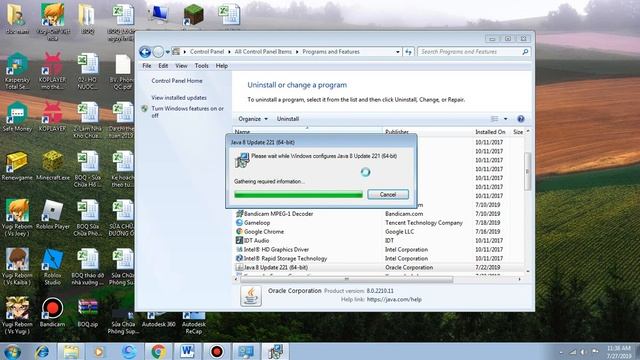Image resolution: width=640 pixels, height=360 pixels.
Task: Expand arrow after Control Panel breadcrumb
Action: coord(230,52)
